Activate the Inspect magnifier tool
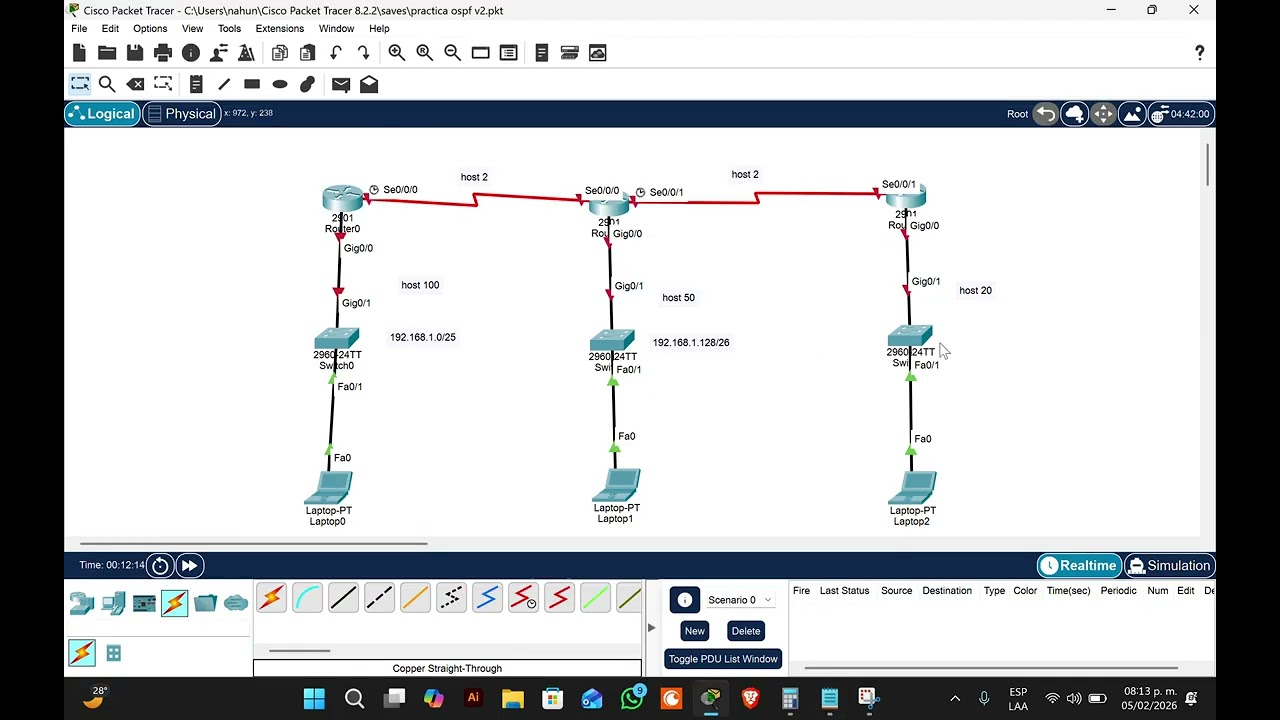The image size is (1280, 720). click(x=107, y=84)
